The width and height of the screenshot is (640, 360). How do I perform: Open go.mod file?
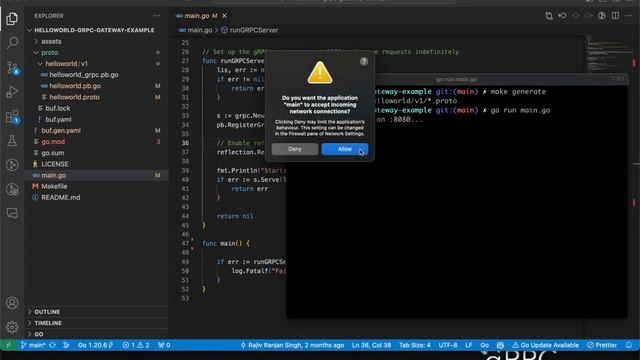click(53, 142)
